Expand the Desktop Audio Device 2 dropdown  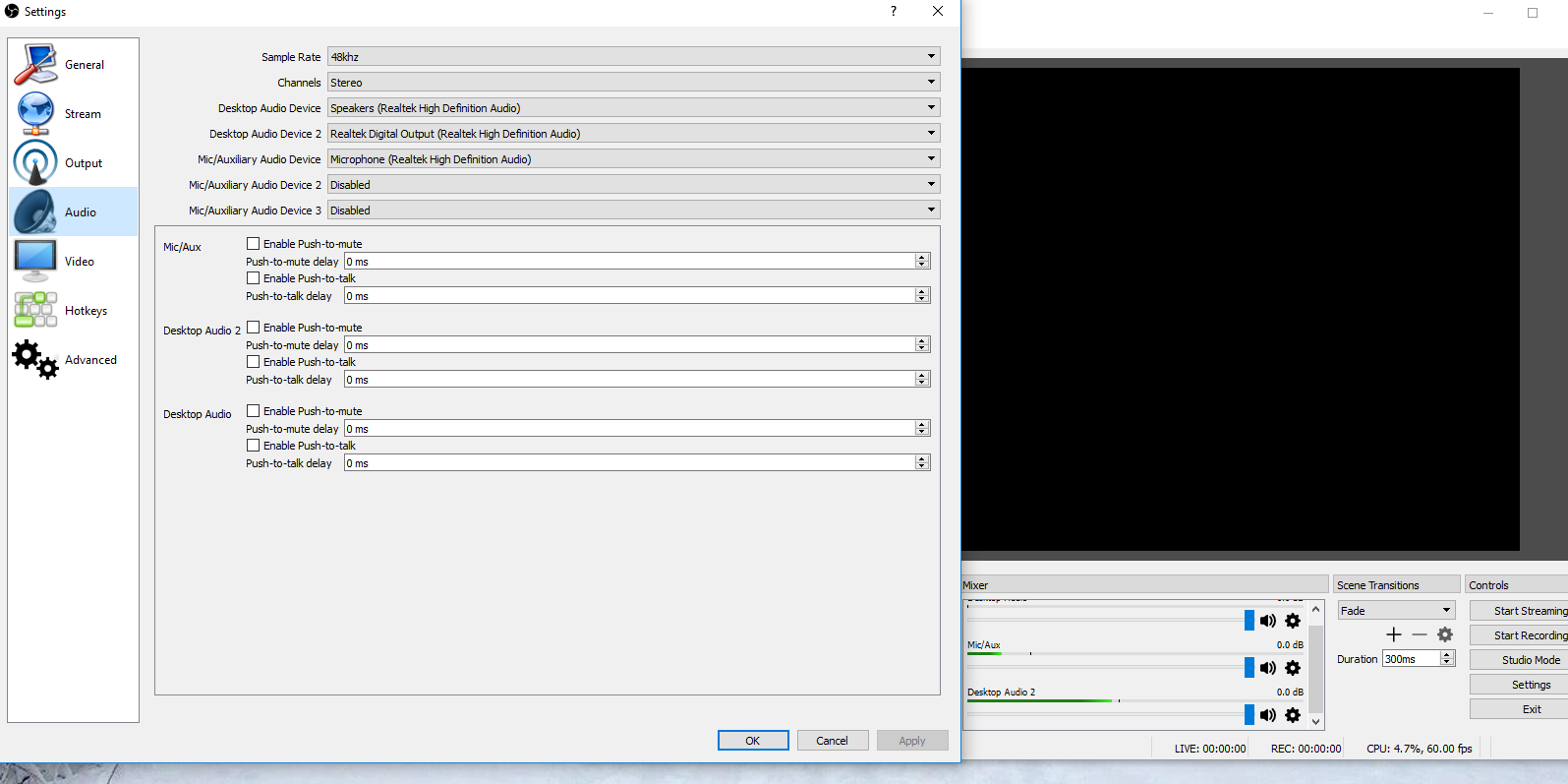tap(633, 134)
